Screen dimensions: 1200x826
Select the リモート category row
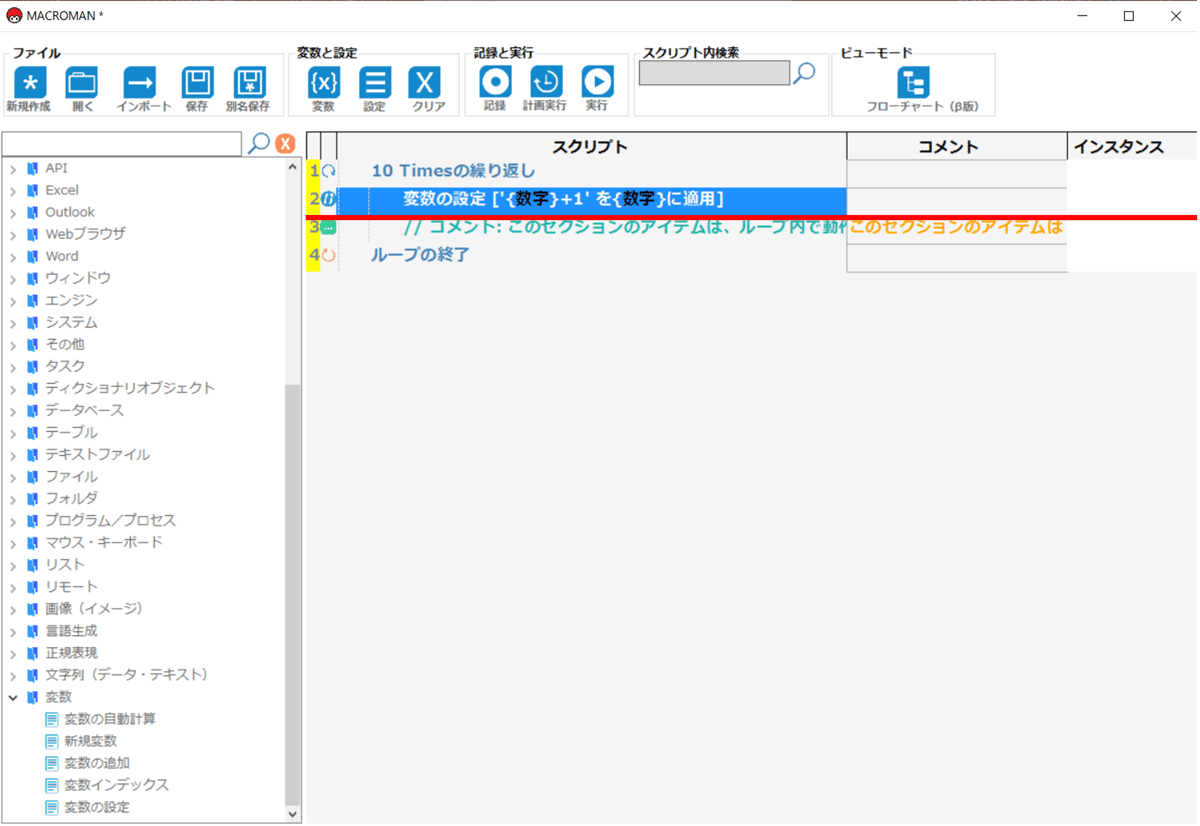(71, 587)
